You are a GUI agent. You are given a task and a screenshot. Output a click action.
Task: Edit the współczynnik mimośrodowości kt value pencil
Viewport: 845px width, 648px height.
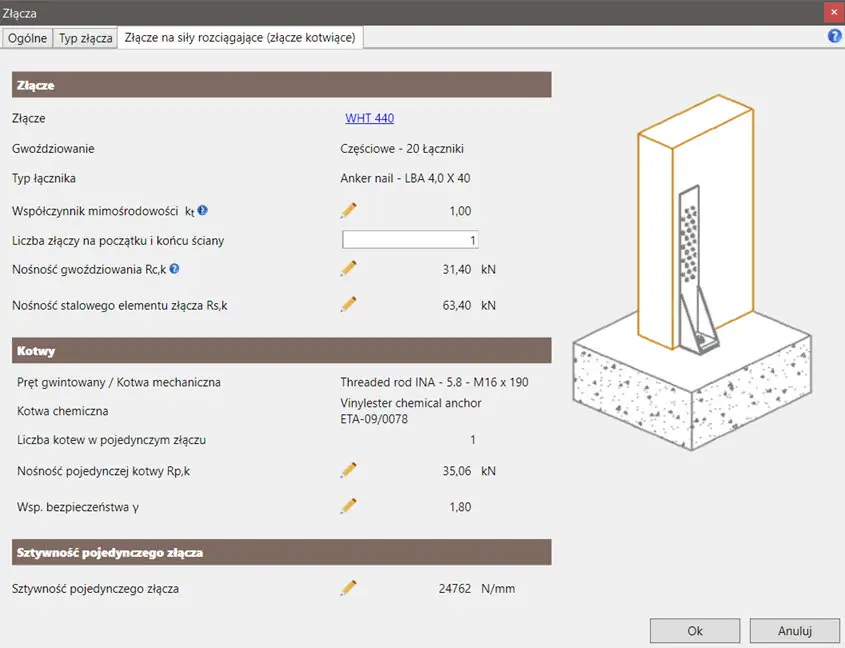pyautogui.click(x=348, y=210)
